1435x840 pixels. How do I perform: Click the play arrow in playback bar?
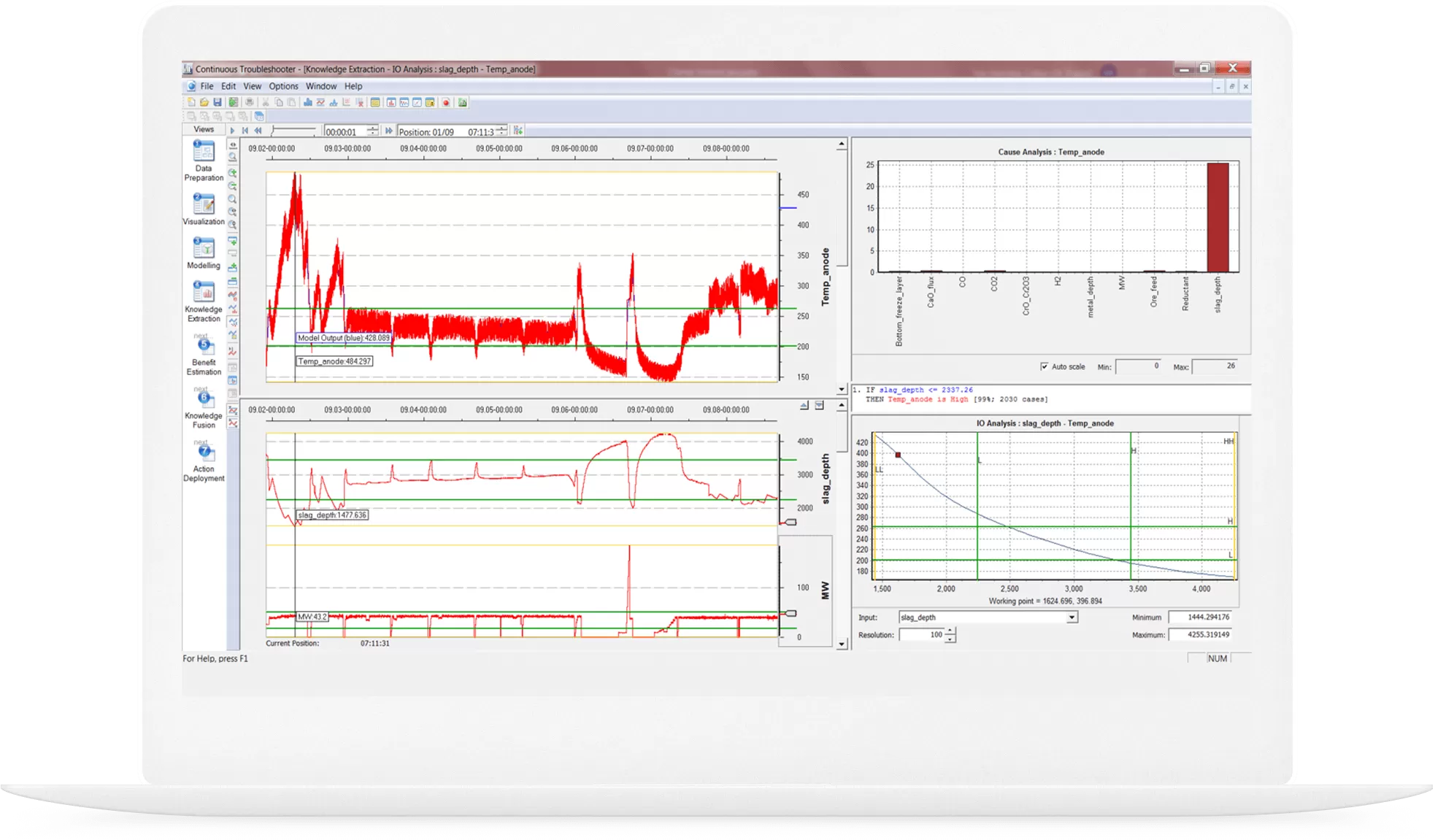click(x=232, y=131)
